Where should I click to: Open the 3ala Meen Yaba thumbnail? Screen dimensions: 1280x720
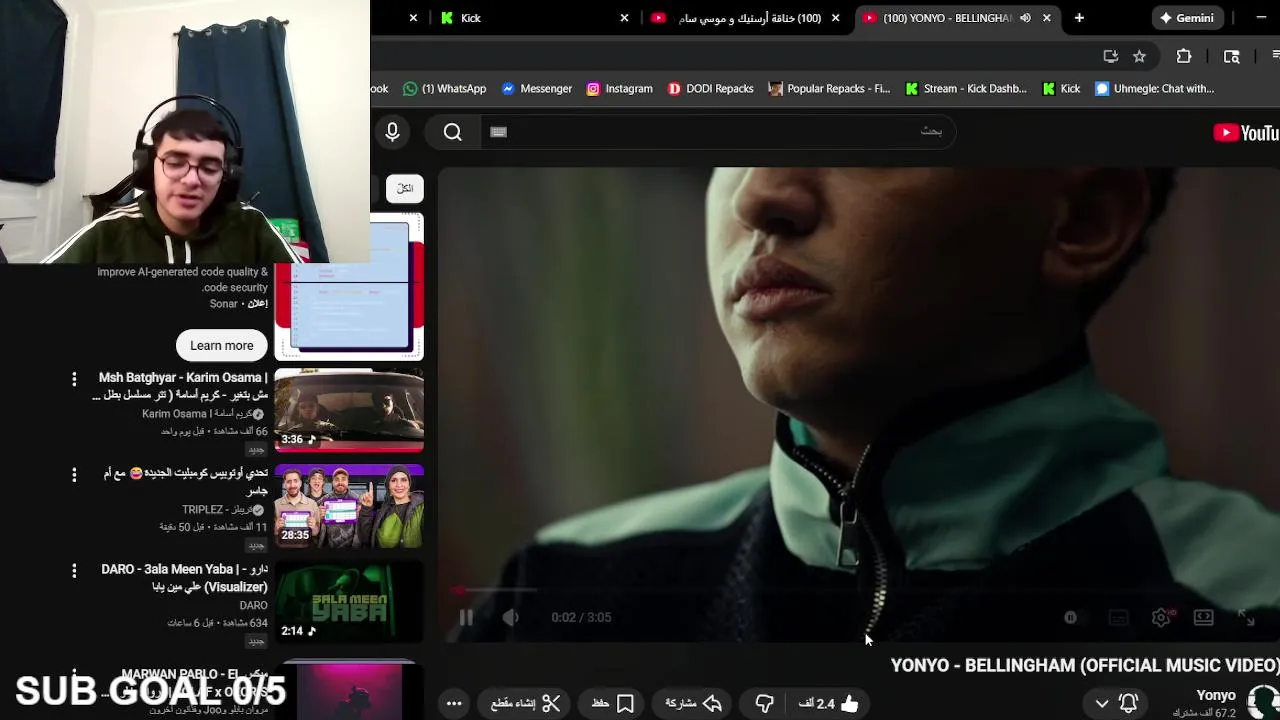tap(349, 601)
